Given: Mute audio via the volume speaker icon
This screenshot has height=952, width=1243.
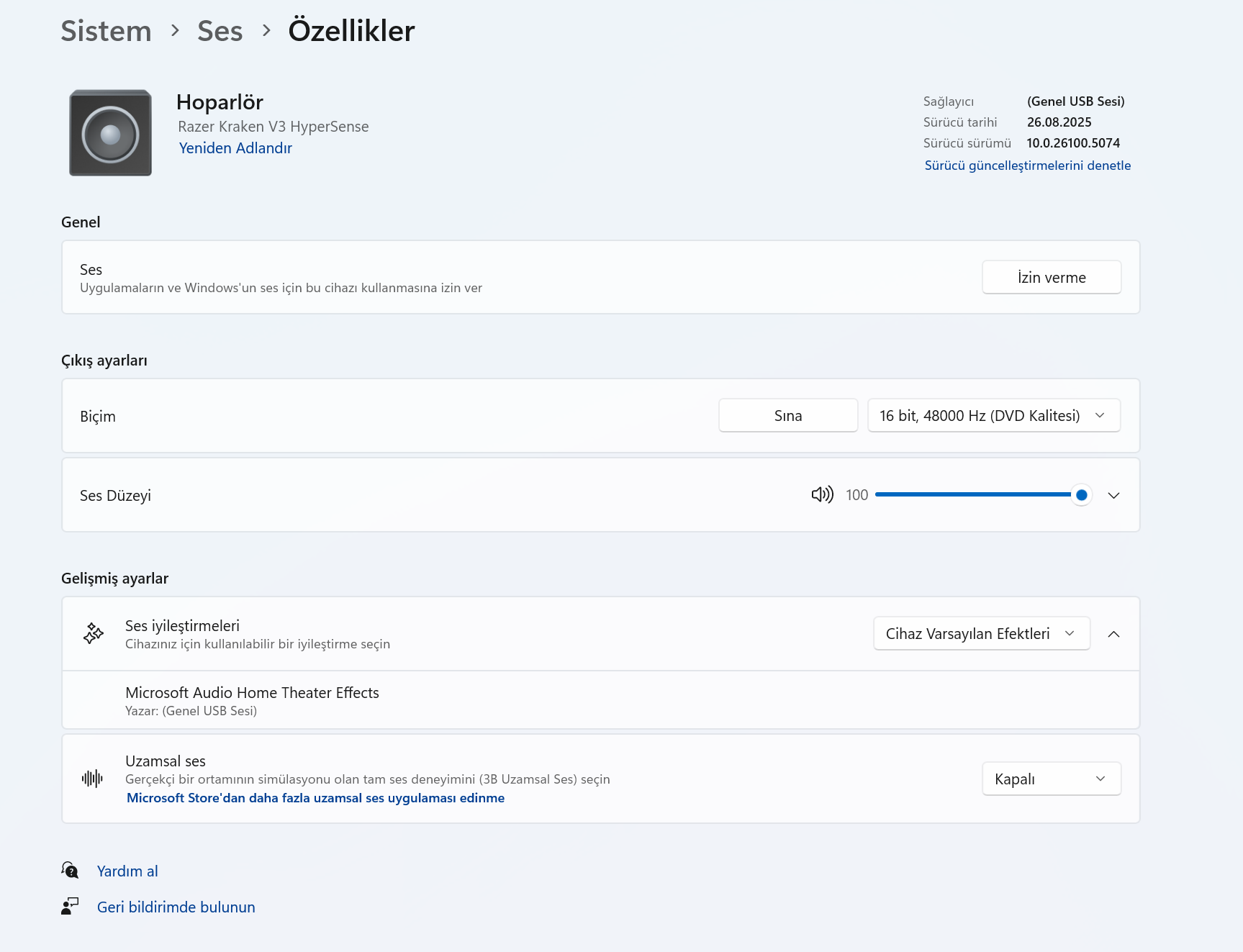Looking at the screenshot, I should (x=822, y=494).
